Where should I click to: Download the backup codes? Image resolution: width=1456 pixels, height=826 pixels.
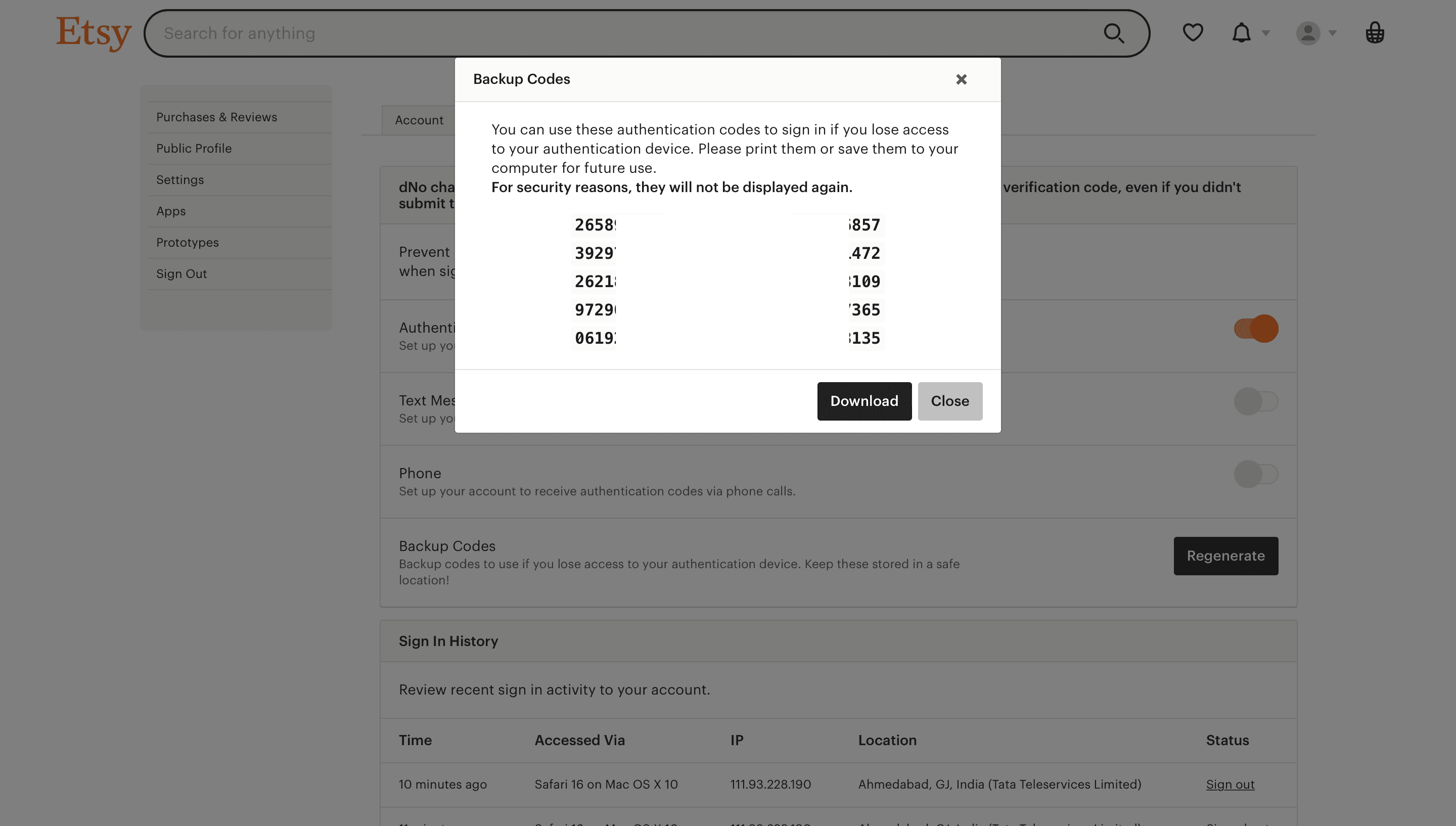[x=864, y=401]
